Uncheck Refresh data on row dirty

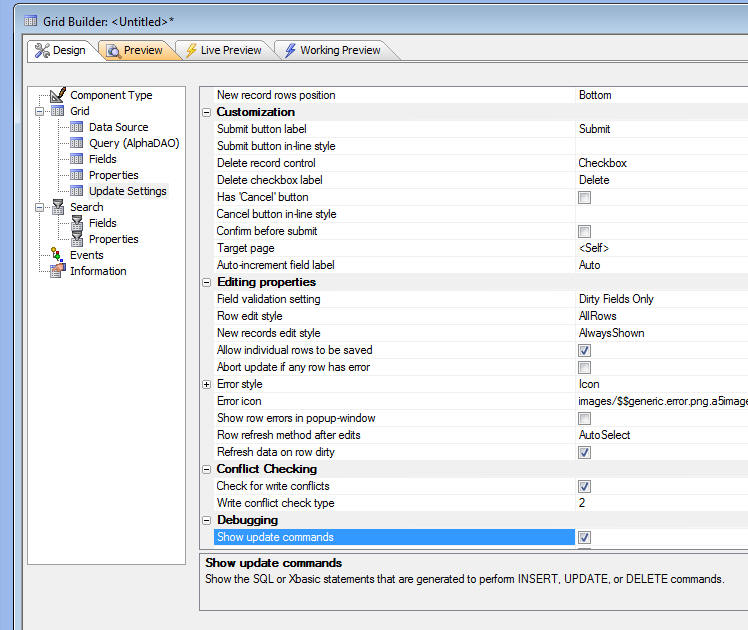(584, 452)
